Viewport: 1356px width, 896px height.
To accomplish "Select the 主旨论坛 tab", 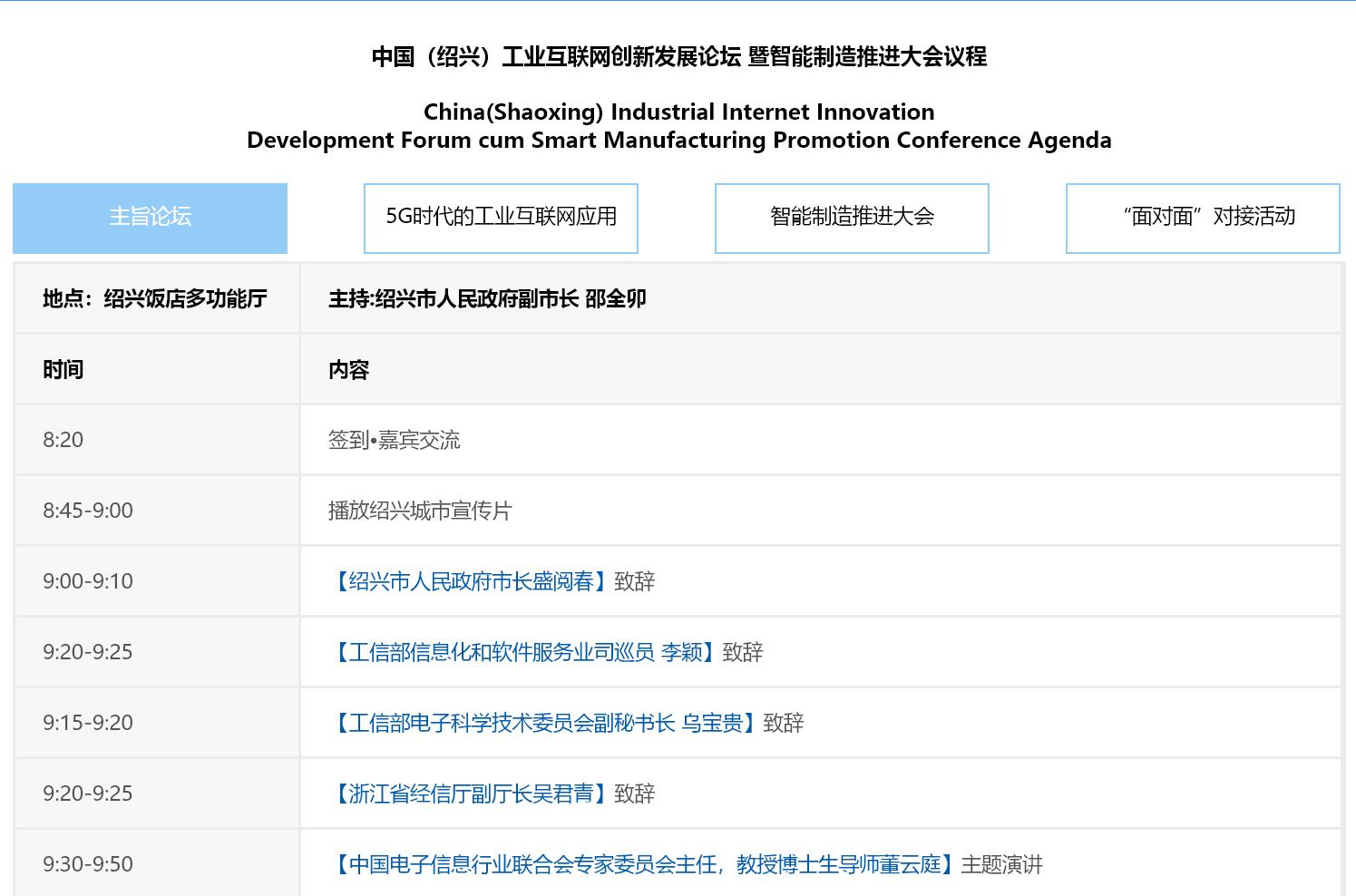I will coord(150,218).
